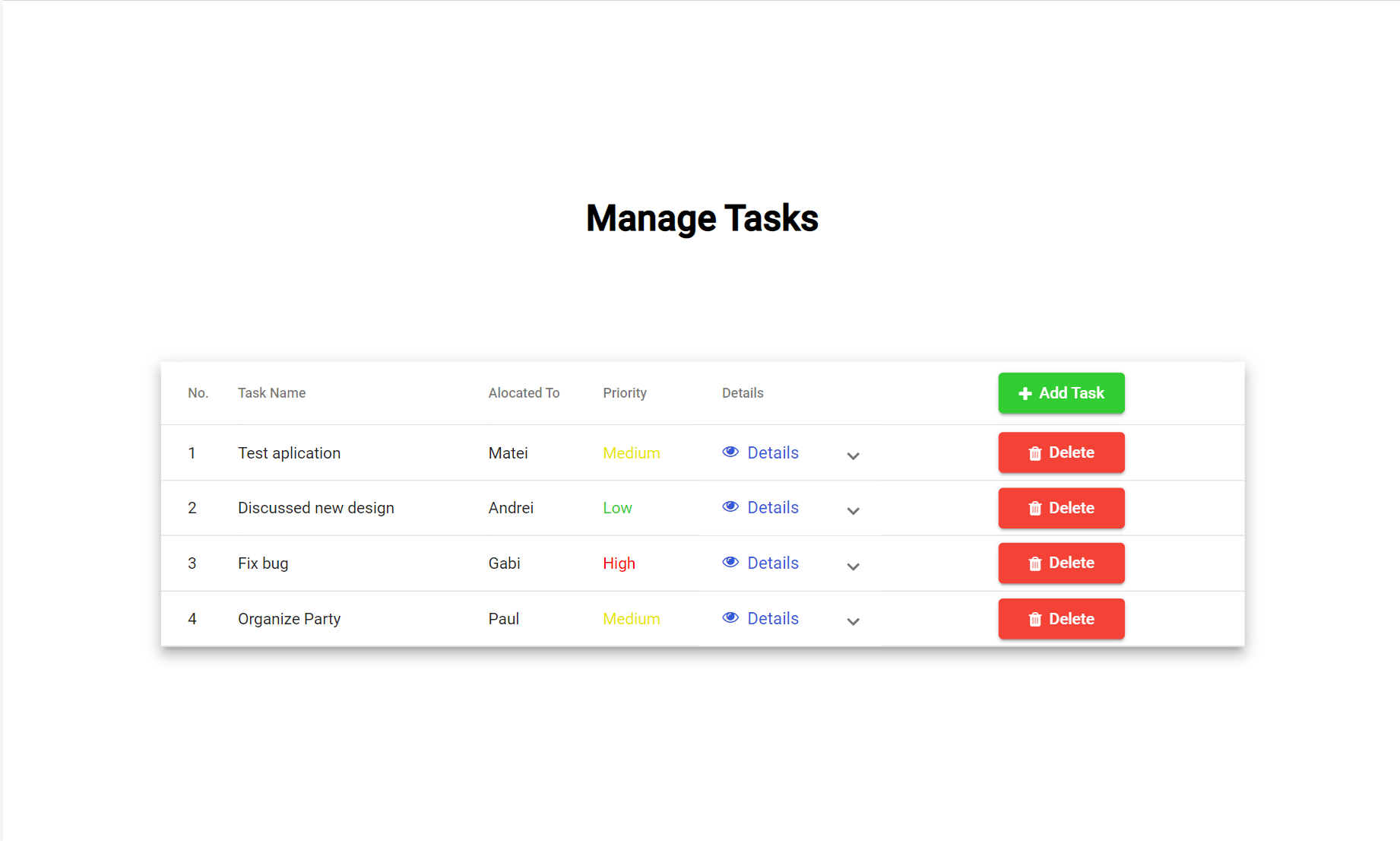Viewport: 1400px width, 841px height.
Task: Open Details link for Organize Party
Action: (772, 619)
